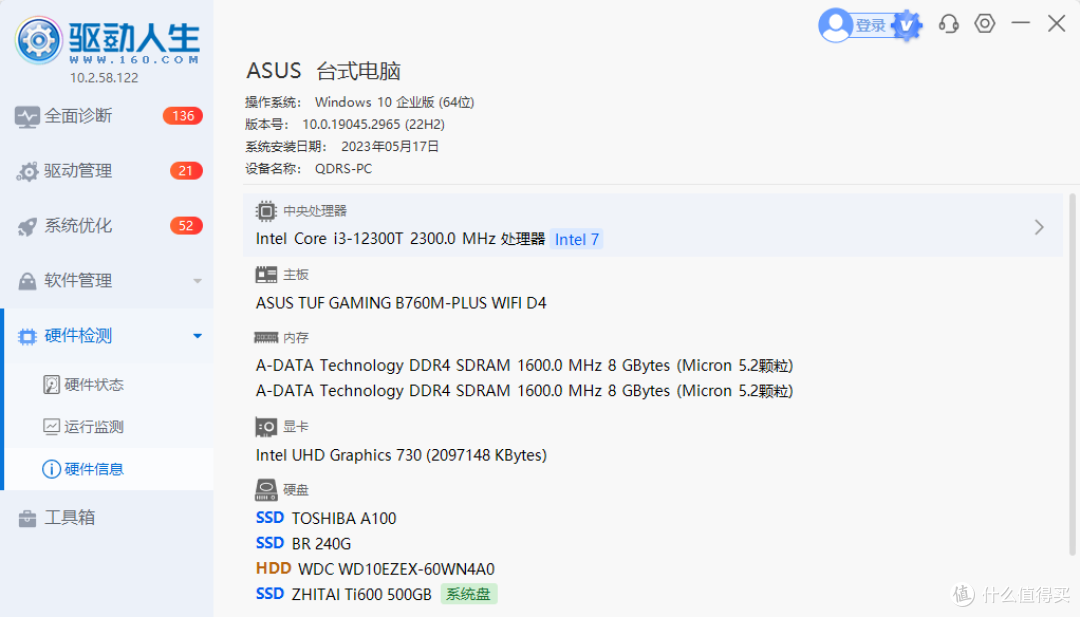
Task: Click the 工具箱 briefcase icon
Action: pos(27,518)
